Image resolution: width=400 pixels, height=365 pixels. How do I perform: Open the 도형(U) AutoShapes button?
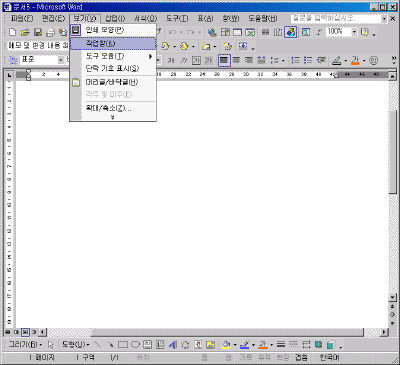pos(76,344)
